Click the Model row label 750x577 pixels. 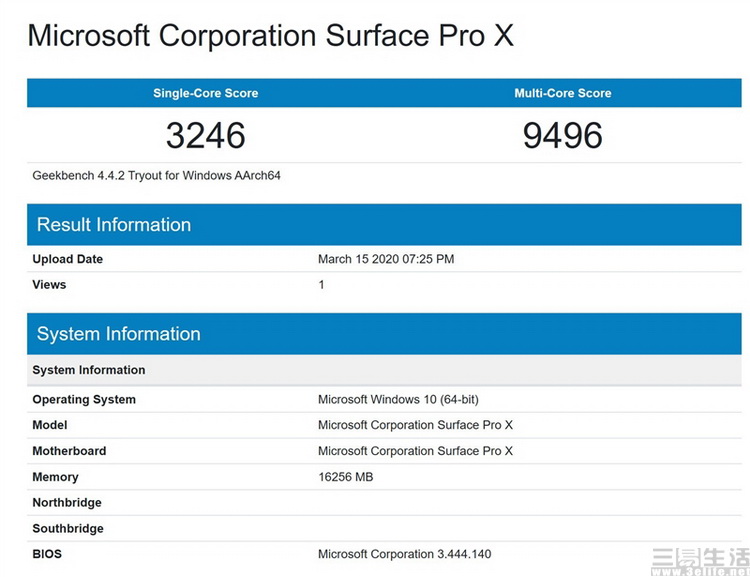point(50,425)
